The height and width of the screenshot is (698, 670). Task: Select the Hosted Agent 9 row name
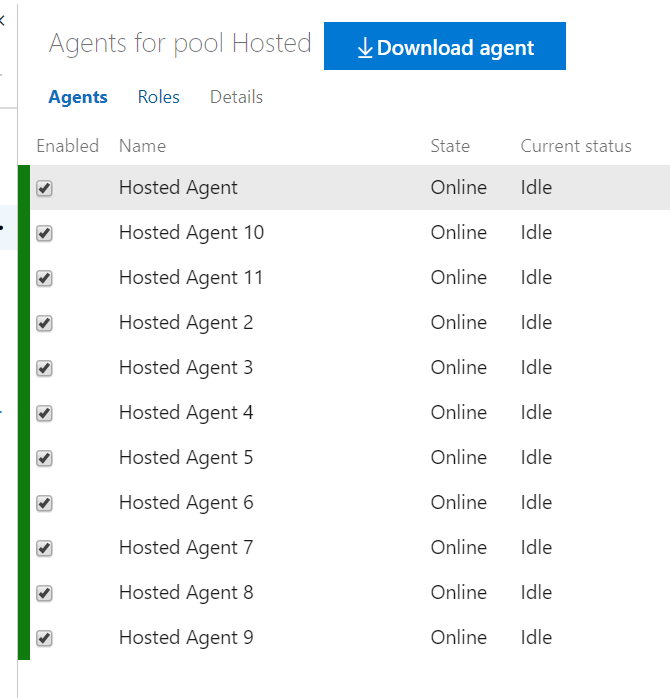[x=186, y=638]
